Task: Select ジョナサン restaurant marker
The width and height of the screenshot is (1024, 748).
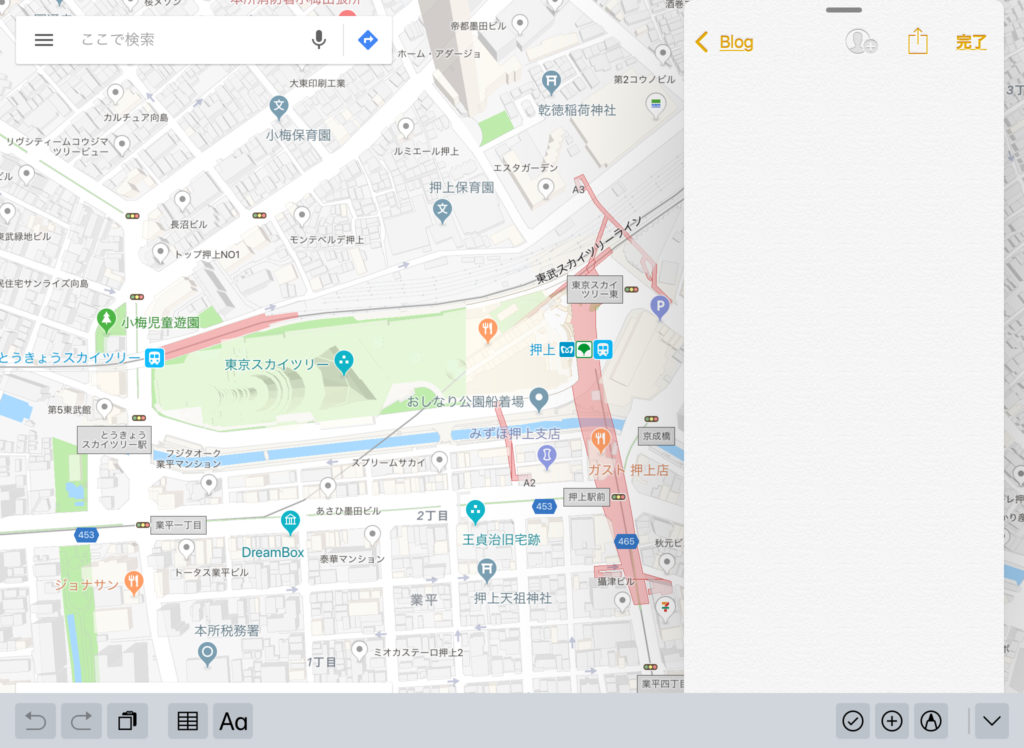Action: coord(134,583)
